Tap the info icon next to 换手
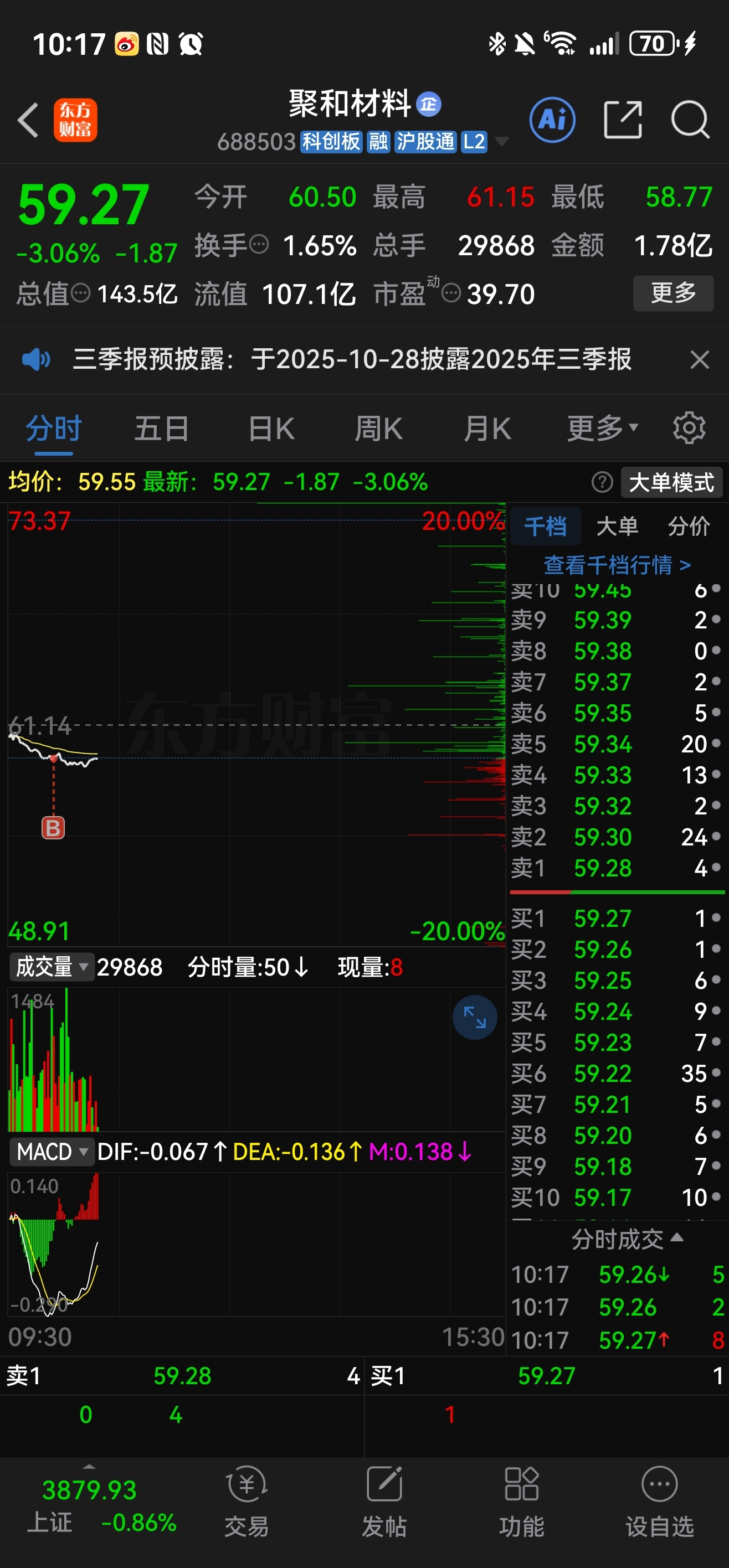The image size is (729, 1568). (x=259, y=245)
